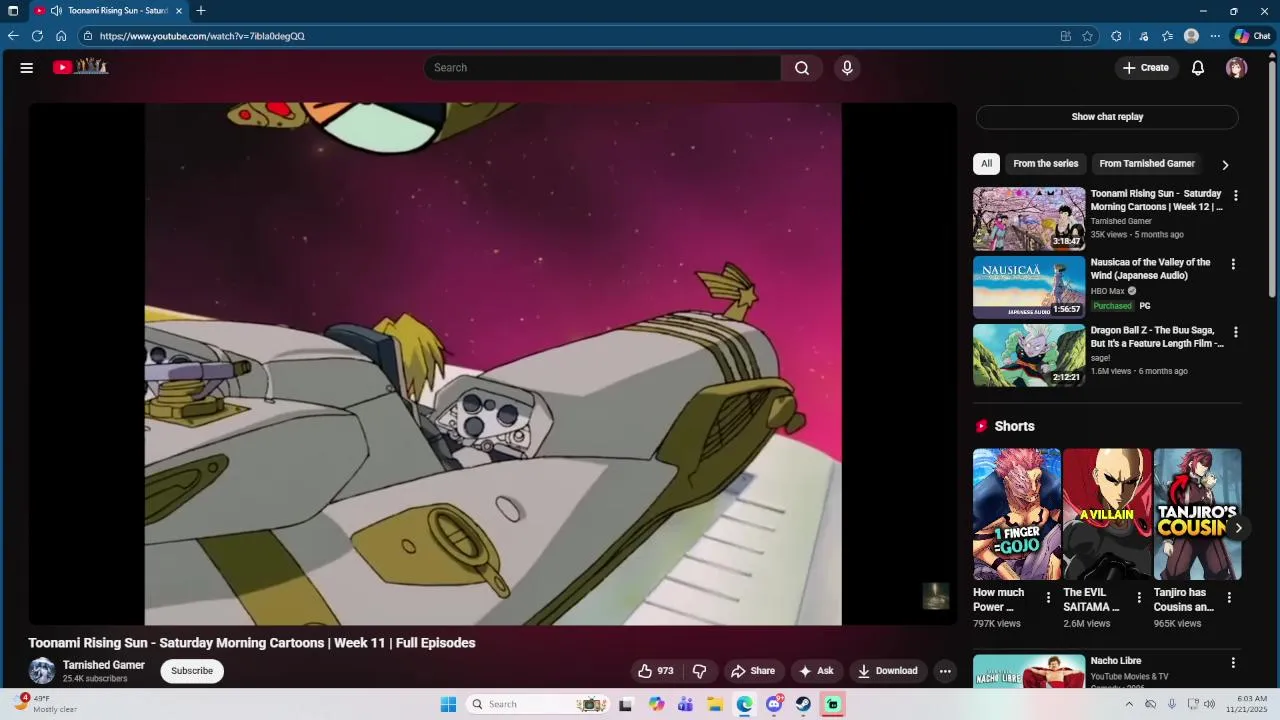Open the tab actions menu

[x=13, y=11]
